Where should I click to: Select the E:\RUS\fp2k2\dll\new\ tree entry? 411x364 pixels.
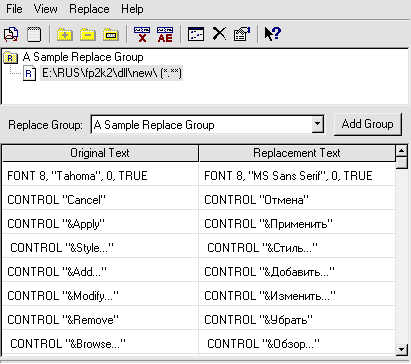pyautogui.click(x=112, y=73)
